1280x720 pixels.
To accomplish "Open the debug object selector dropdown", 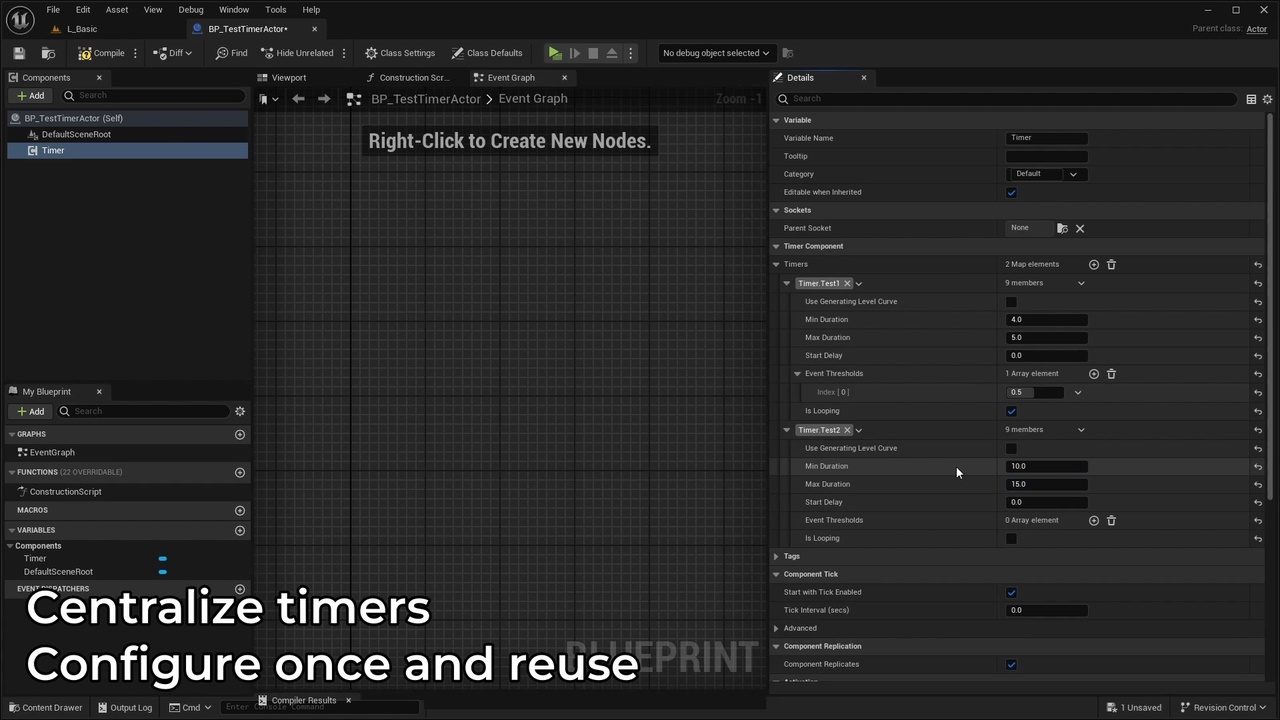I will point(716,53).
